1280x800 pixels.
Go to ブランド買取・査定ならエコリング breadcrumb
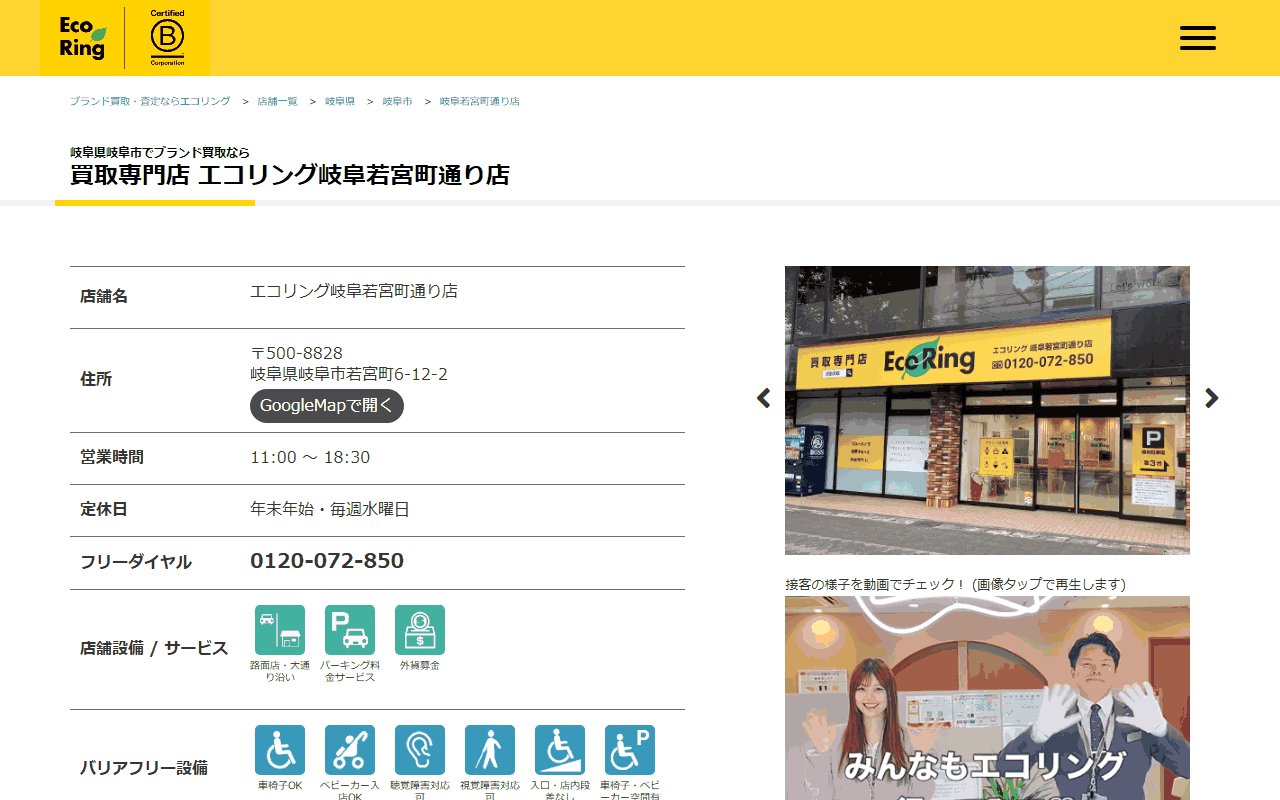coord(150,101)
